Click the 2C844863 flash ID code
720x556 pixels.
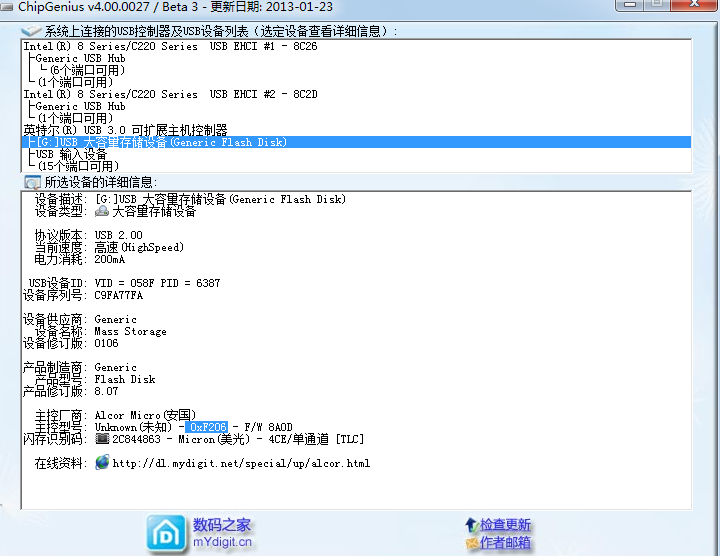(136, 439)
